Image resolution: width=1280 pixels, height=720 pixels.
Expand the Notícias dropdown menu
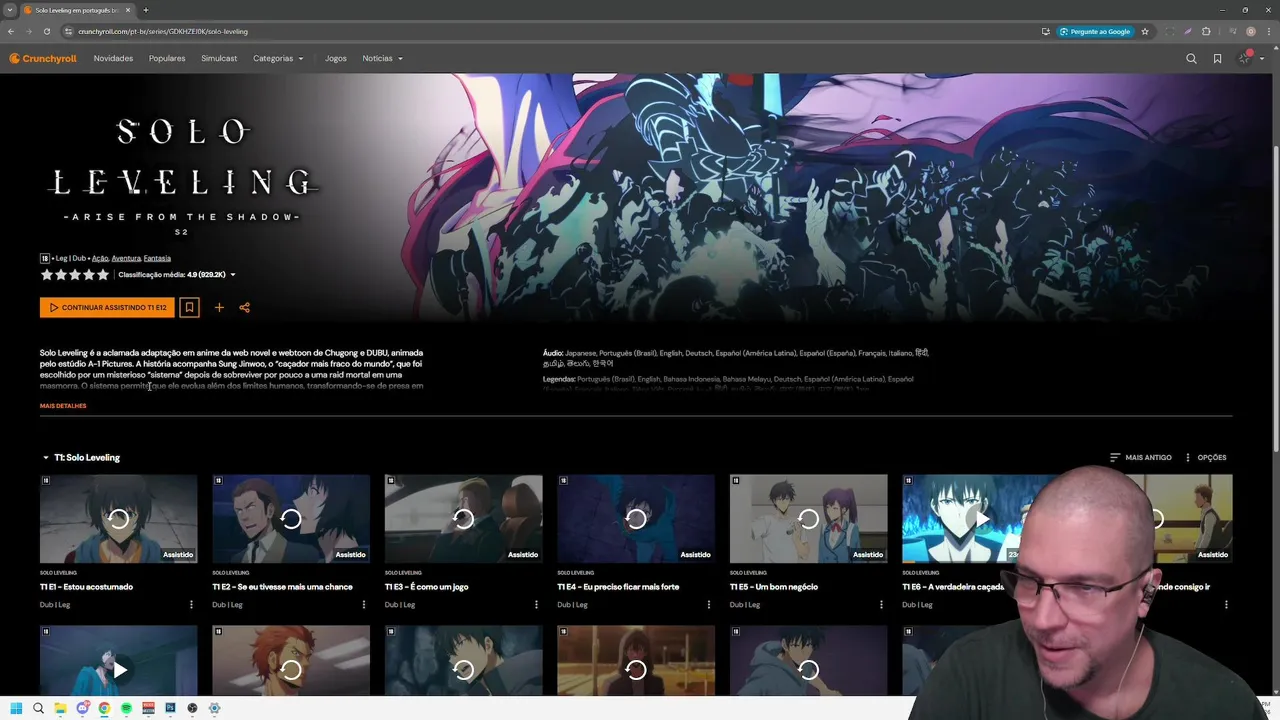(x=382, y=59)
